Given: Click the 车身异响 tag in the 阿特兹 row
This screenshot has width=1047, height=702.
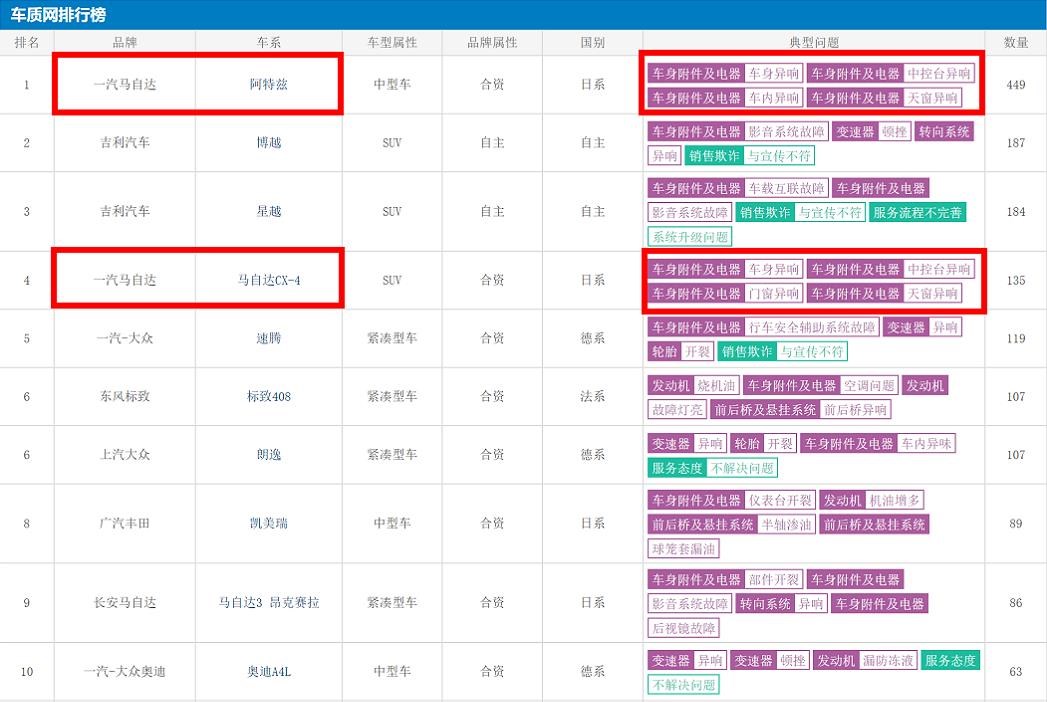Looking at the screenshot, I should 773,73.
